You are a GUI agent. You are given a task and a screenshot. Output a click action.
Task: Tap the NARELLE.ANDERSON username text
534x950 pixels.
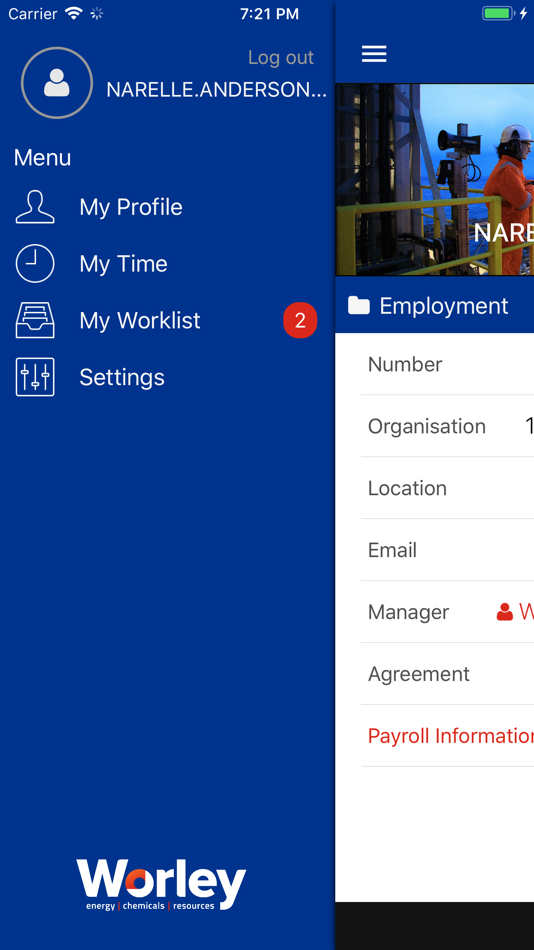click(x=216, y=90)
